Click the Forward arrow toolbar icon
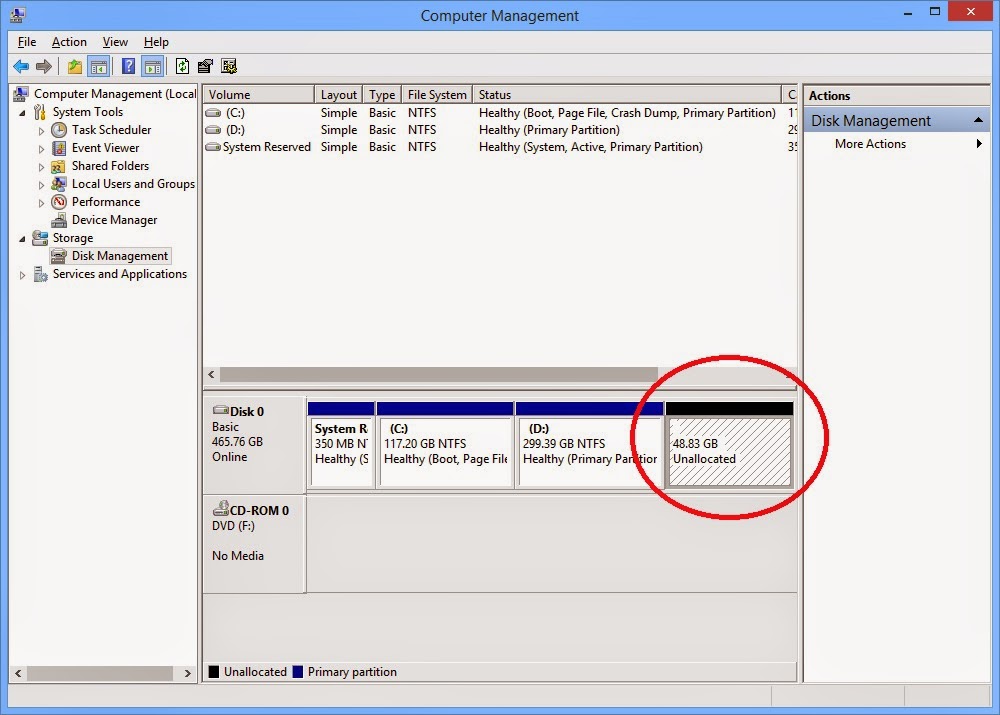The height and width of the screenshot is (715, 1000). tap(43, 66)
